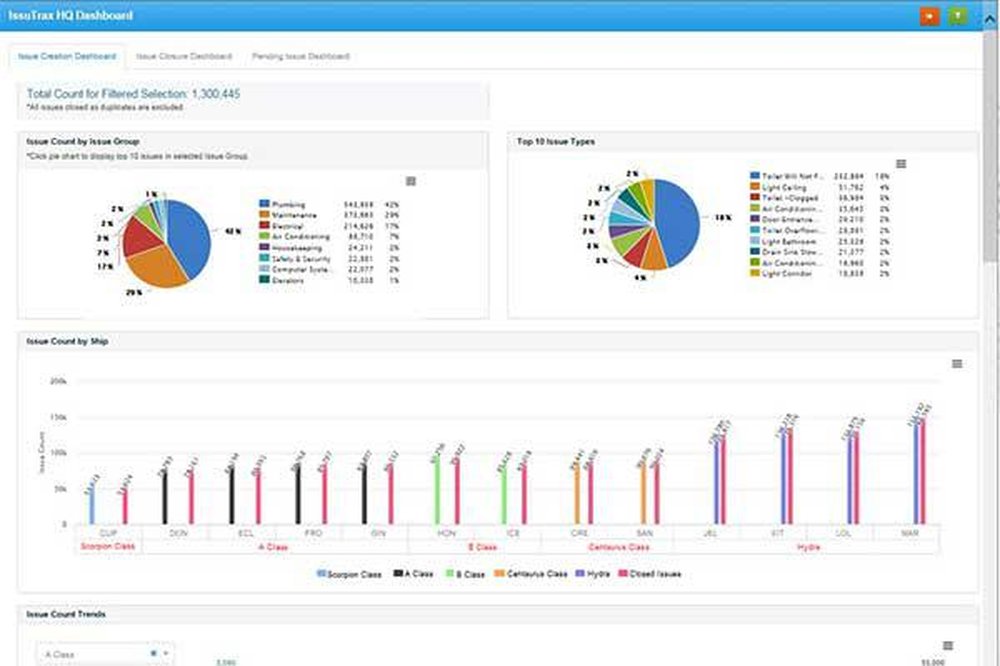Viewport: 1000px width, 666px height.
Task: Click the ECL ship axis label
Action: [x=246, y=533]
